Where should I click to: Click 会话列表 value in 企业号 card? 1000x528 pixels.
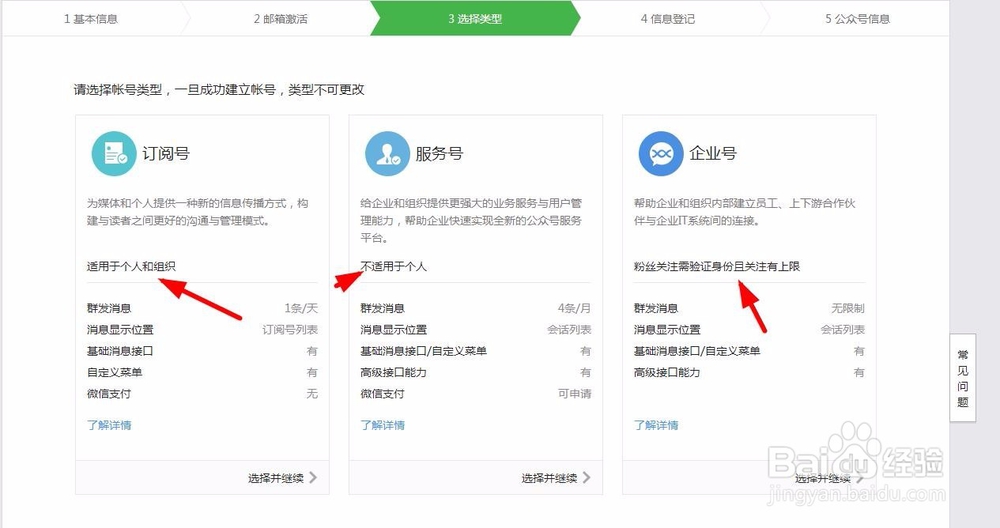point(843,329)
